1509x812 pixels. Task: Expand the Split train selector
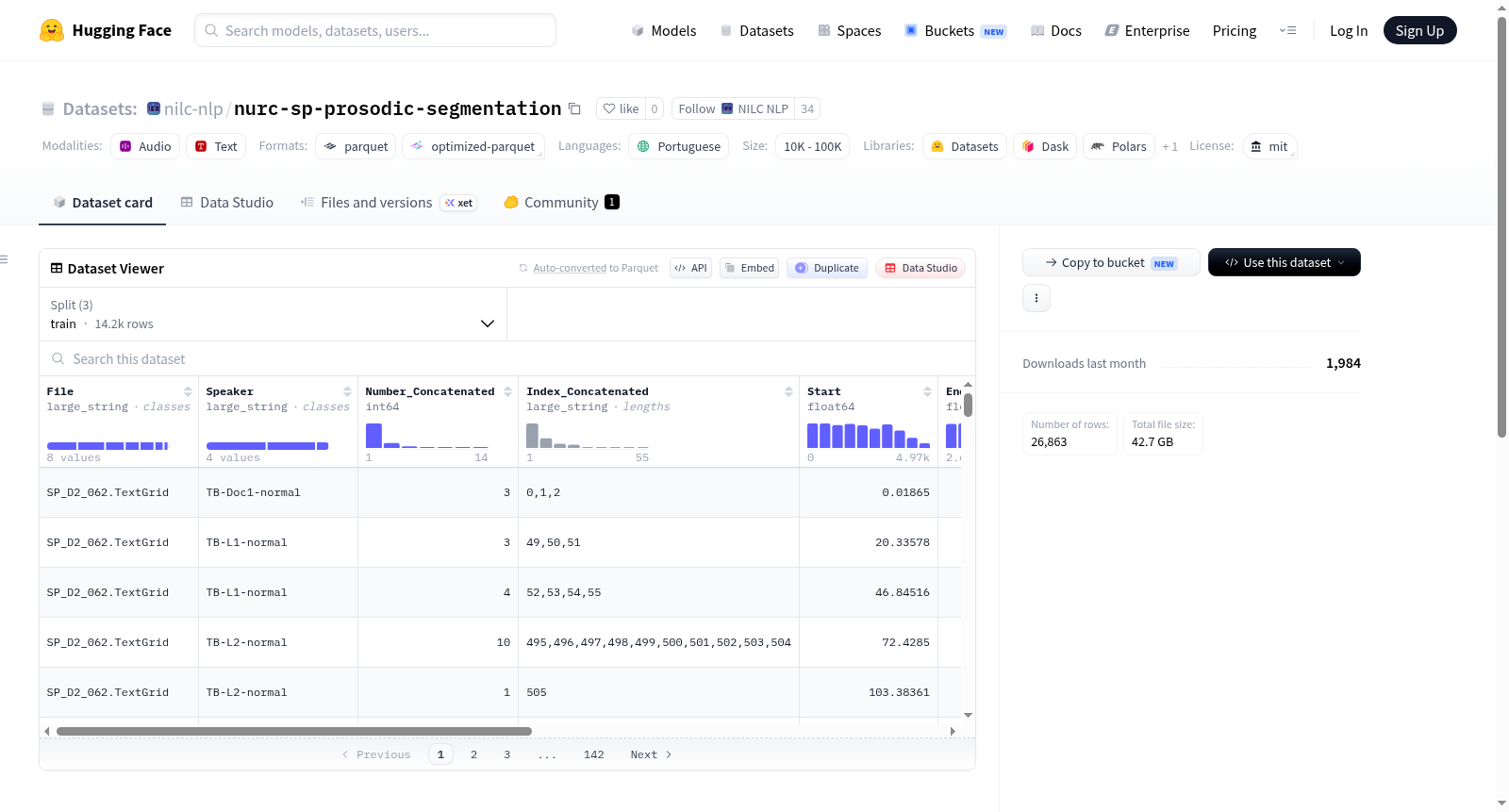click(273, 314)
